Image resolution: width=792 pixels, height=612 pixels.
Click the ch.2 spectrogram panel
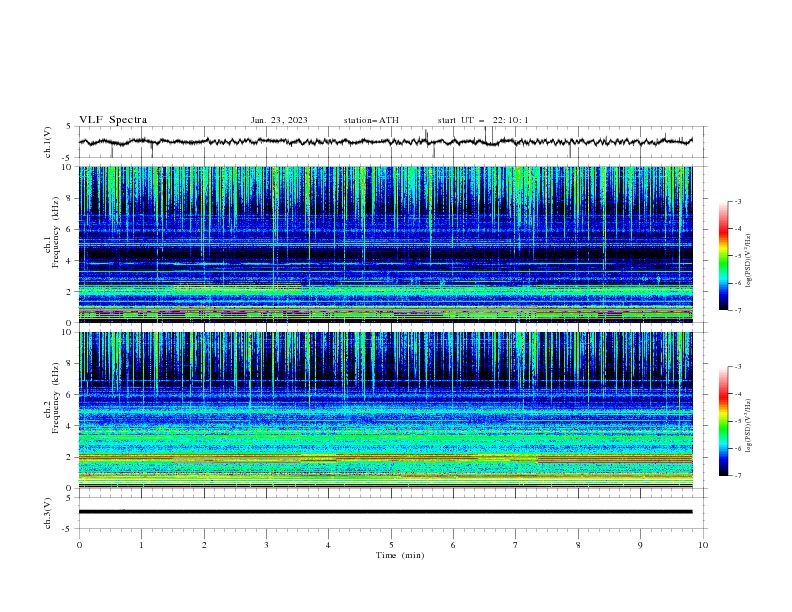(386, 410)
